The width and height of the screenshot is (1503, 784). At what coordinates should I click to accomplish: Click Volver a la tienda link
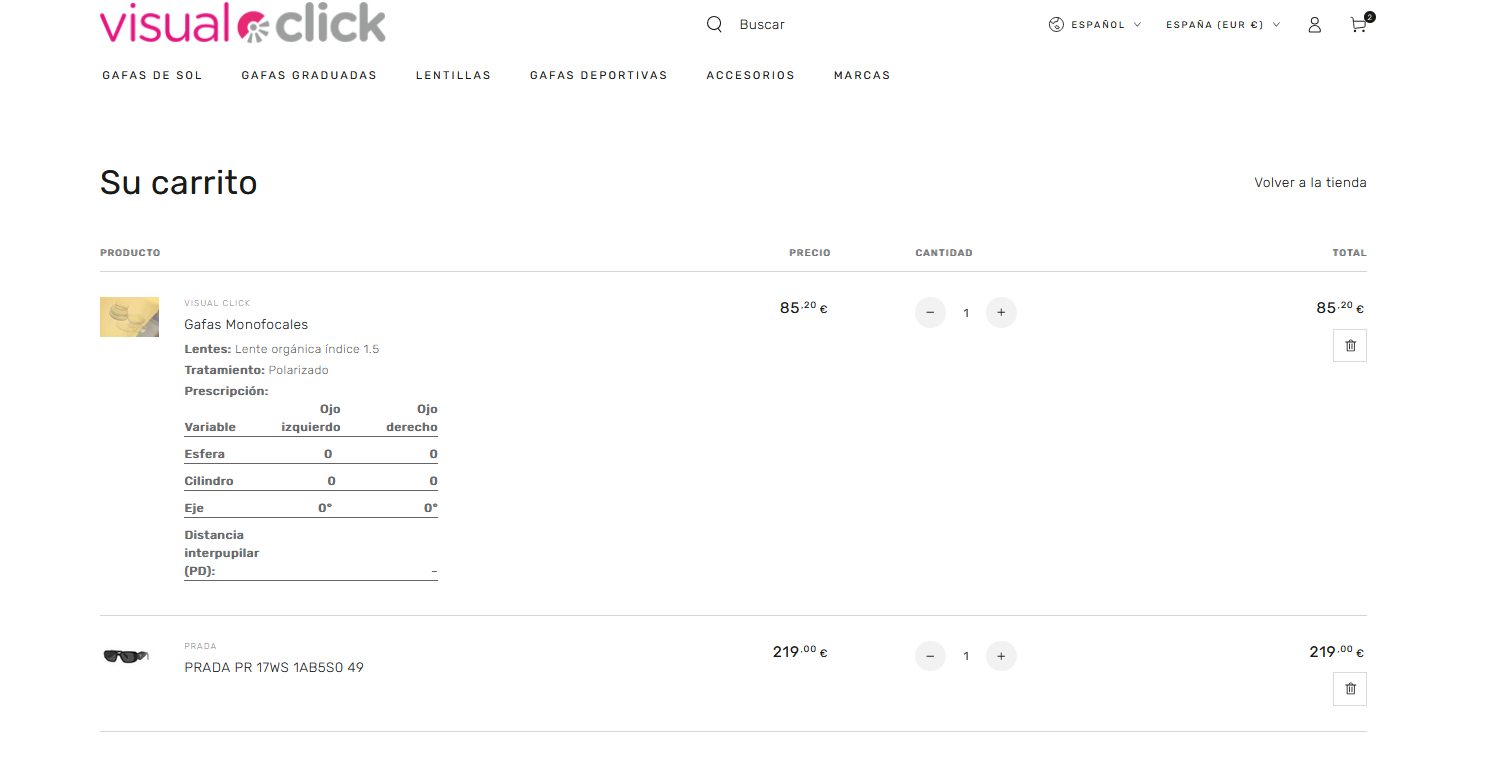(1310, 183)
